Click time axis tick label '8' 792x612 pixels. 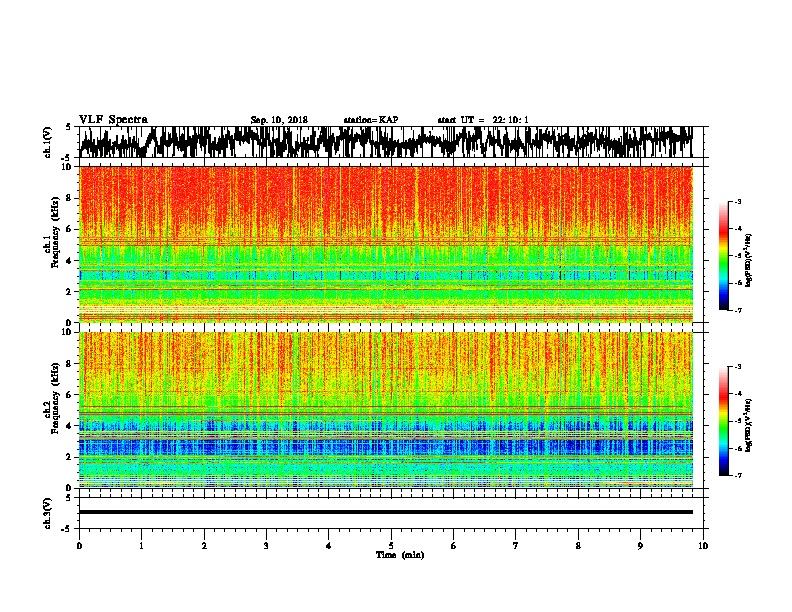click(578, 546)
